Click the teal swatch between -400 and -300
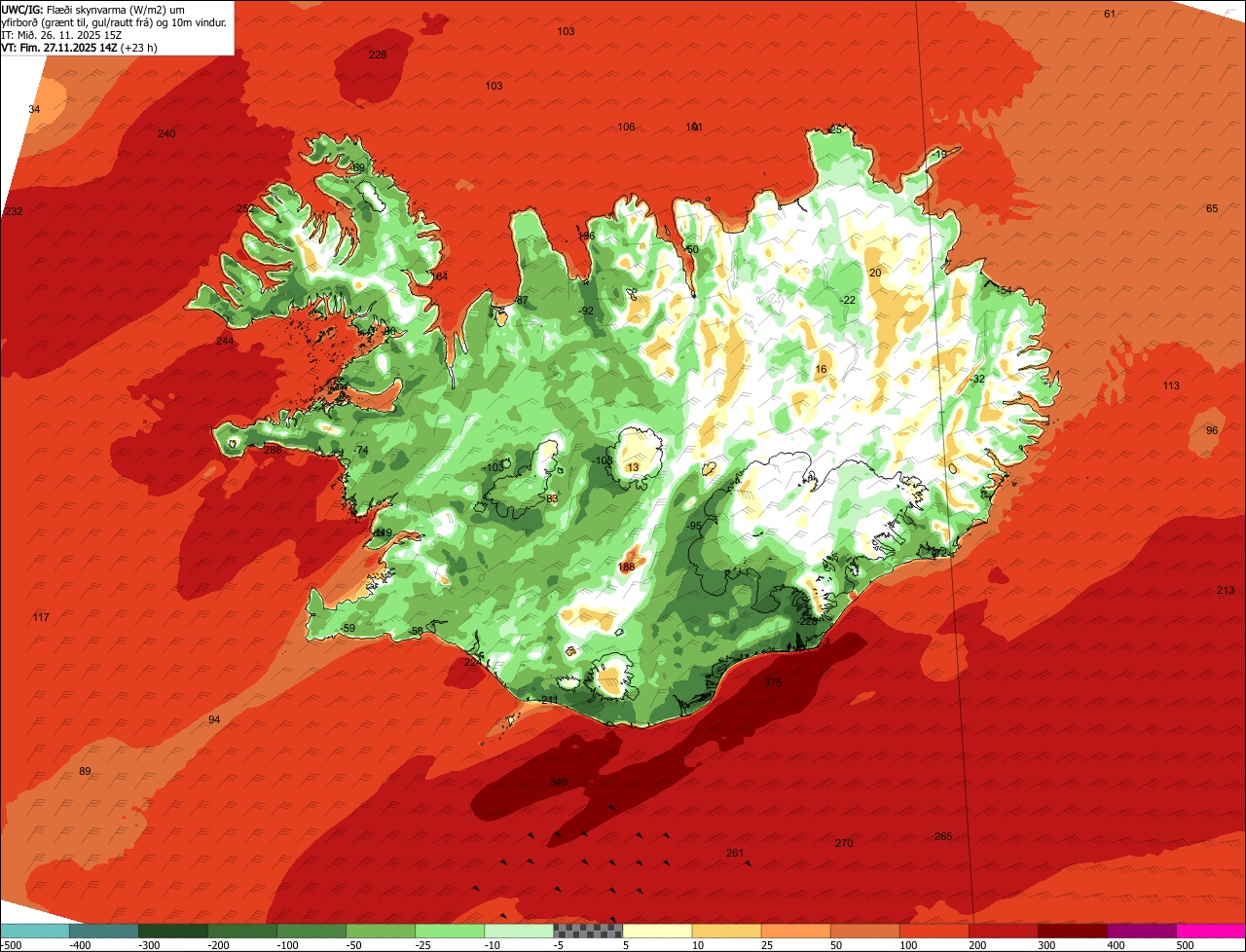This screenshot has height=952, width=1246. (x=103, y=931)
